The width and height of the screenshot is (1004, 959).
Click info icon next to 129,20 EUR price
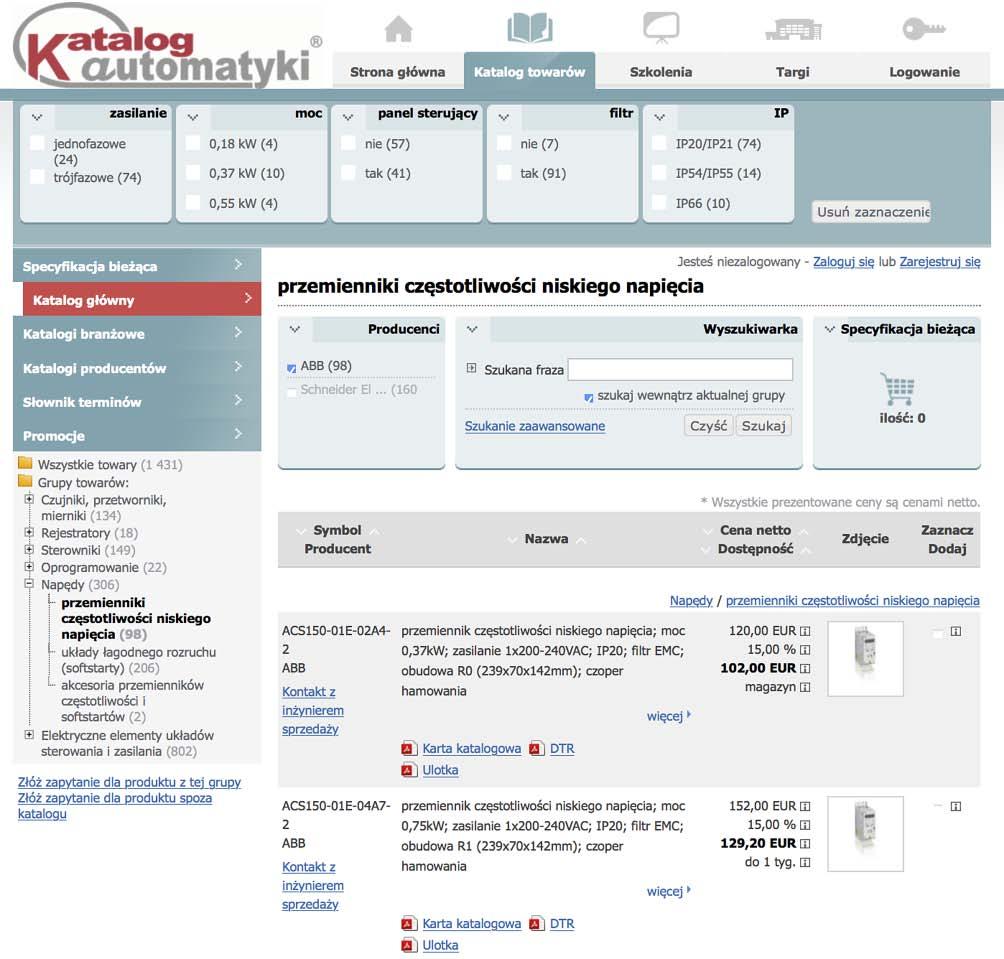pyautogui.click(x=805, y=844)
